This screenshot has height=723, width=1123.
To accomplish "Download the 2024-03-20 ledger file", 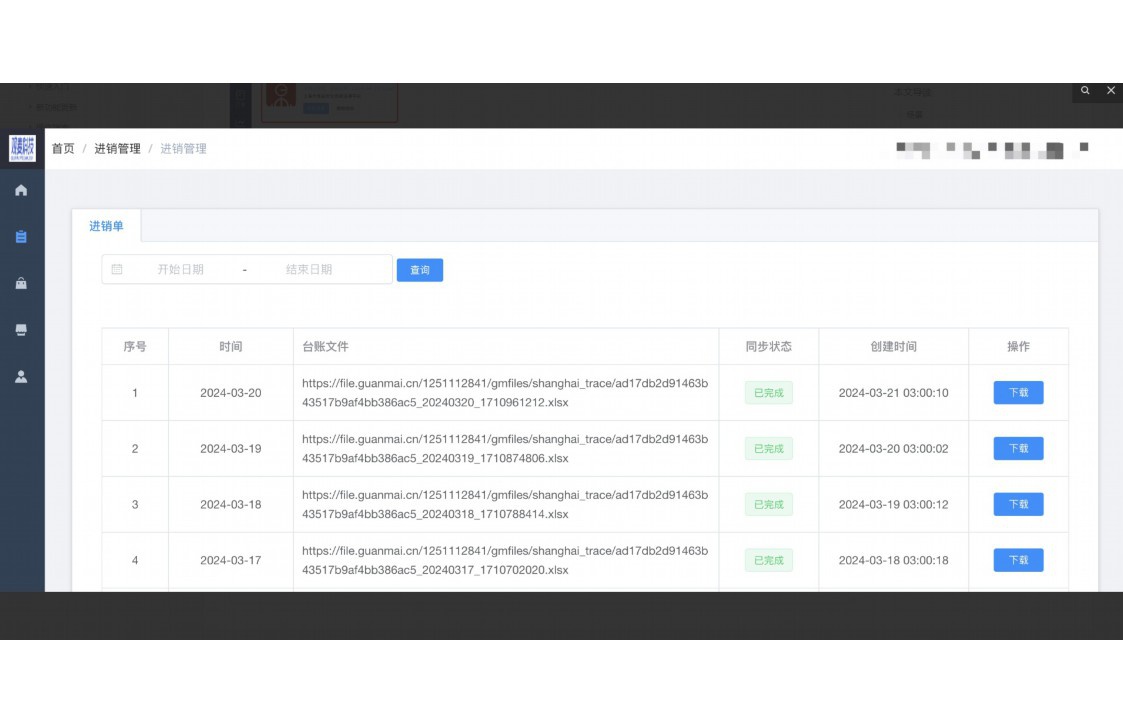I will 1018,393.
